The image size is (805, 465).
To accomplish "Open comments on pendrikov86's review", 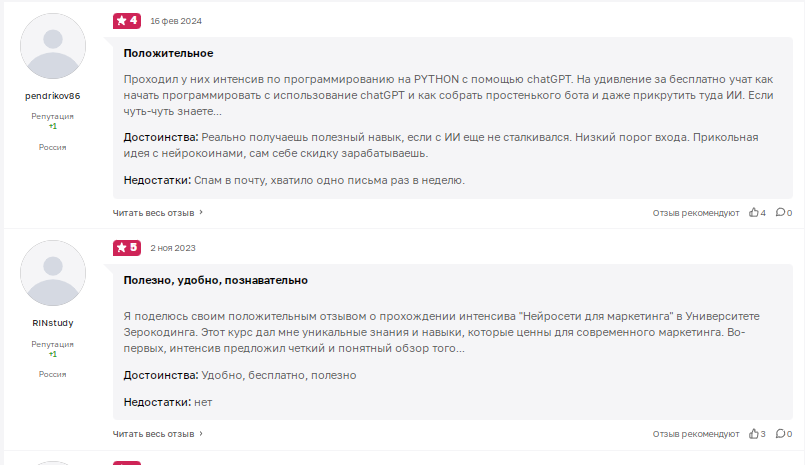I will (x=780, y=212).
